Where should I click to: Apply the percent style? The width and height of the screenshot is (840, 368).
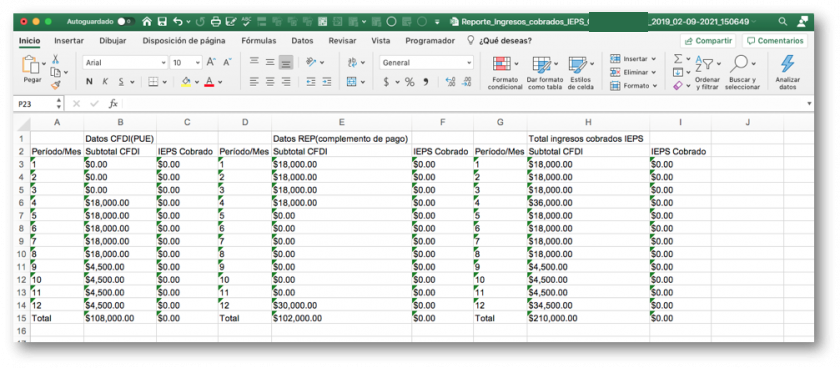coord(410,82)
